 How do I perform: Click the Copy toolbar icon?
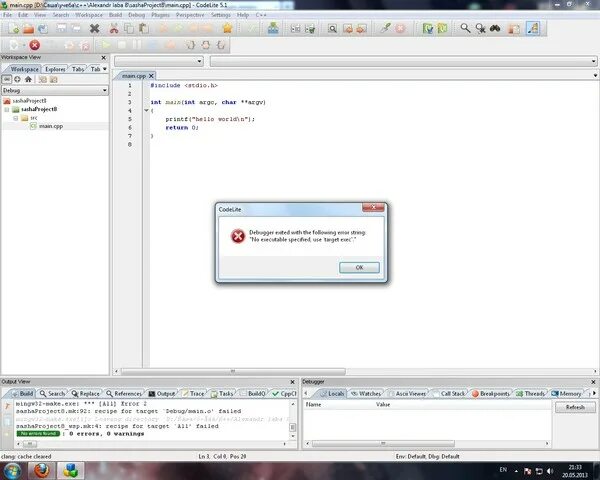coord(129,28)
